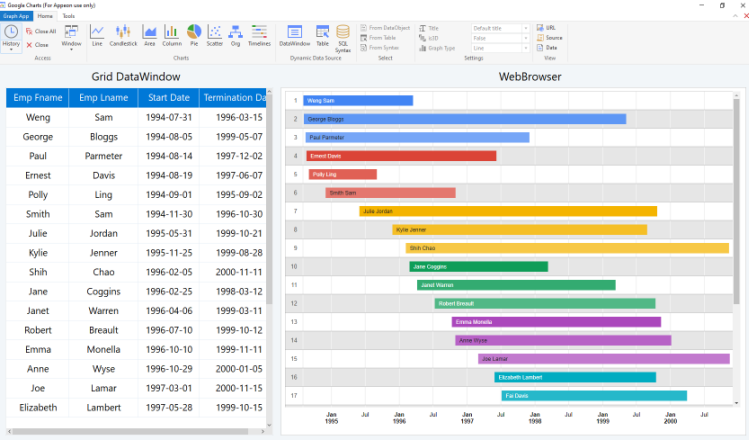This screenshot has width=749, height=440.
Task: Select the Pie chart icon
Action: [194, 36]
